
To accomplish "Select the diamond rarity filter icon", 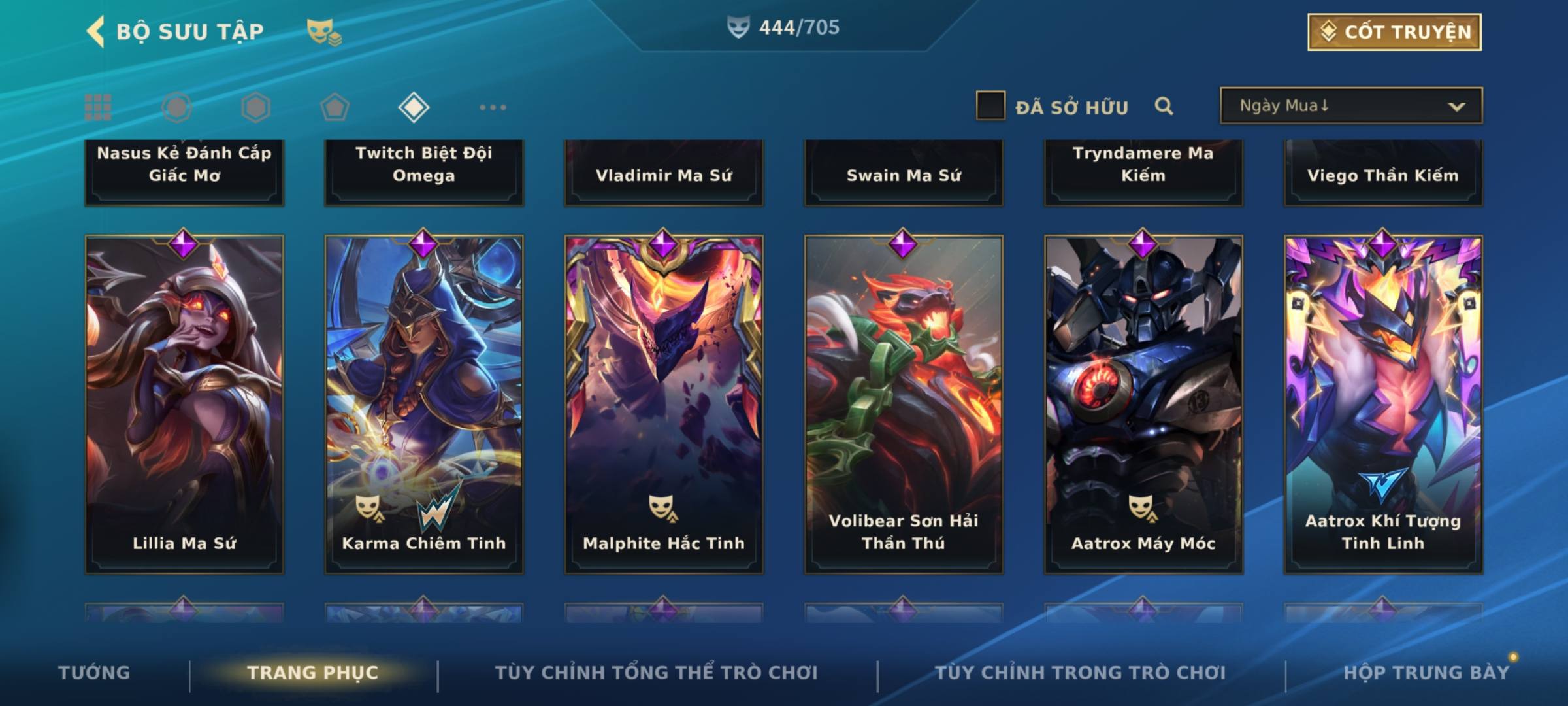I will coord(414,107).
